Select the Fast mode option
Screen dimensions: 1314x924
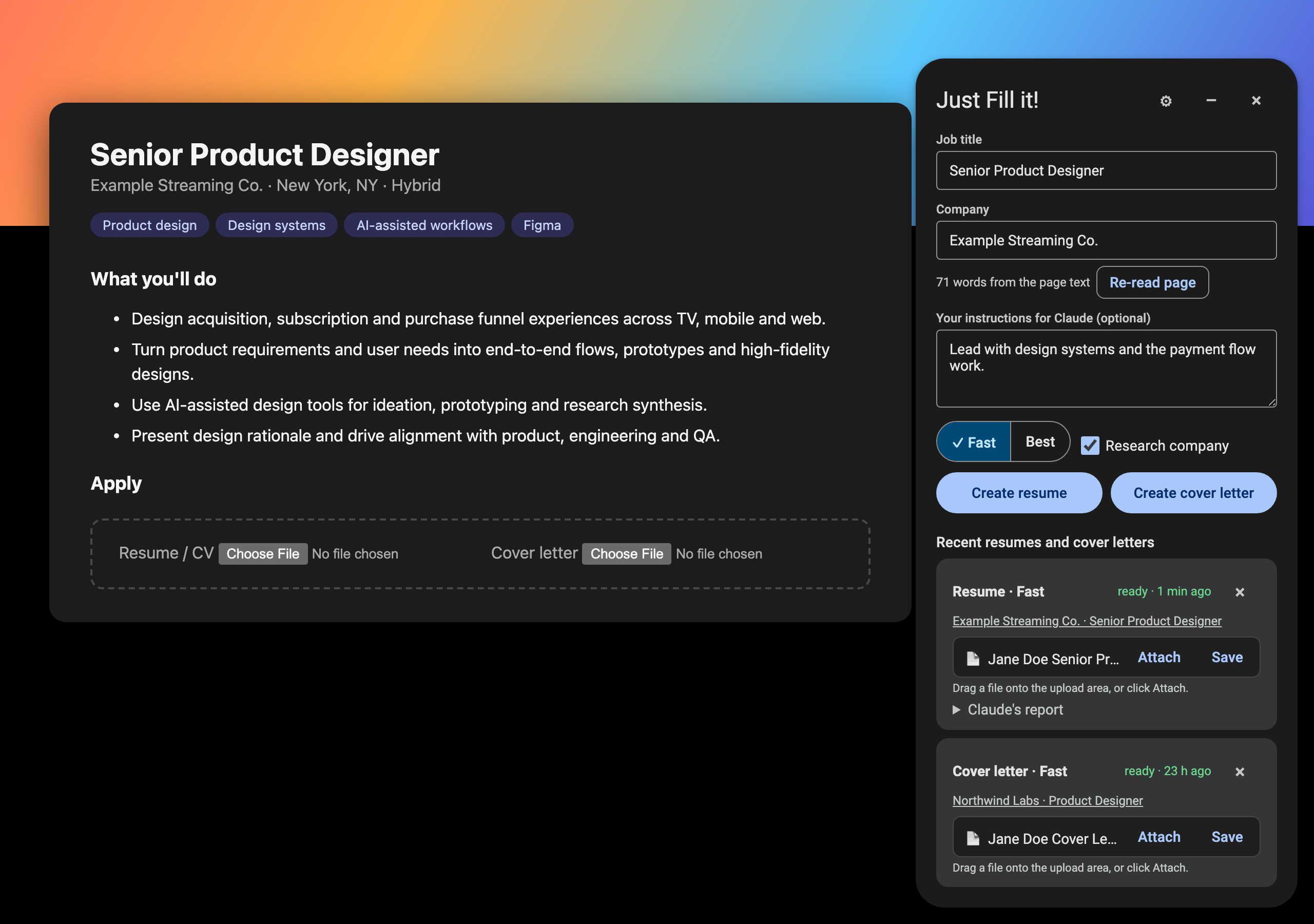974,442
